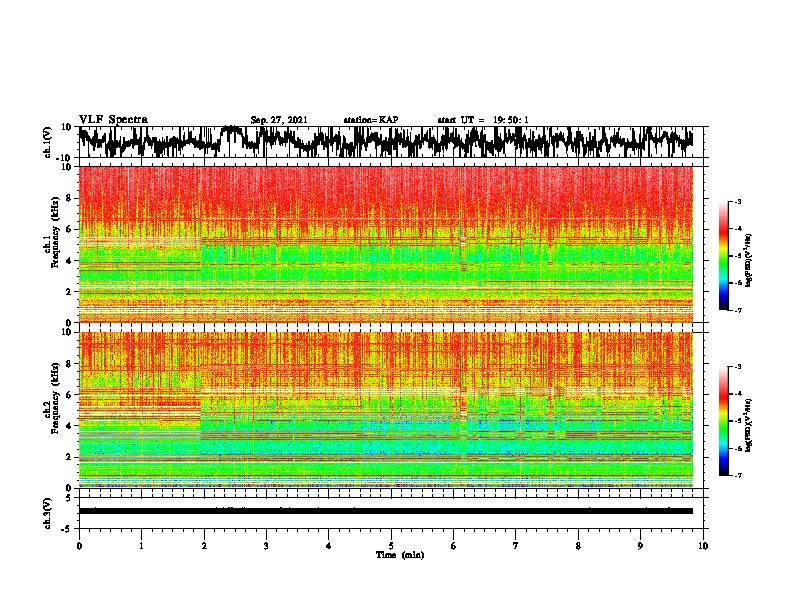Click the "-3" label on ch.1 color bar
This screenshot has width=792, height=612.
[738, 201]
